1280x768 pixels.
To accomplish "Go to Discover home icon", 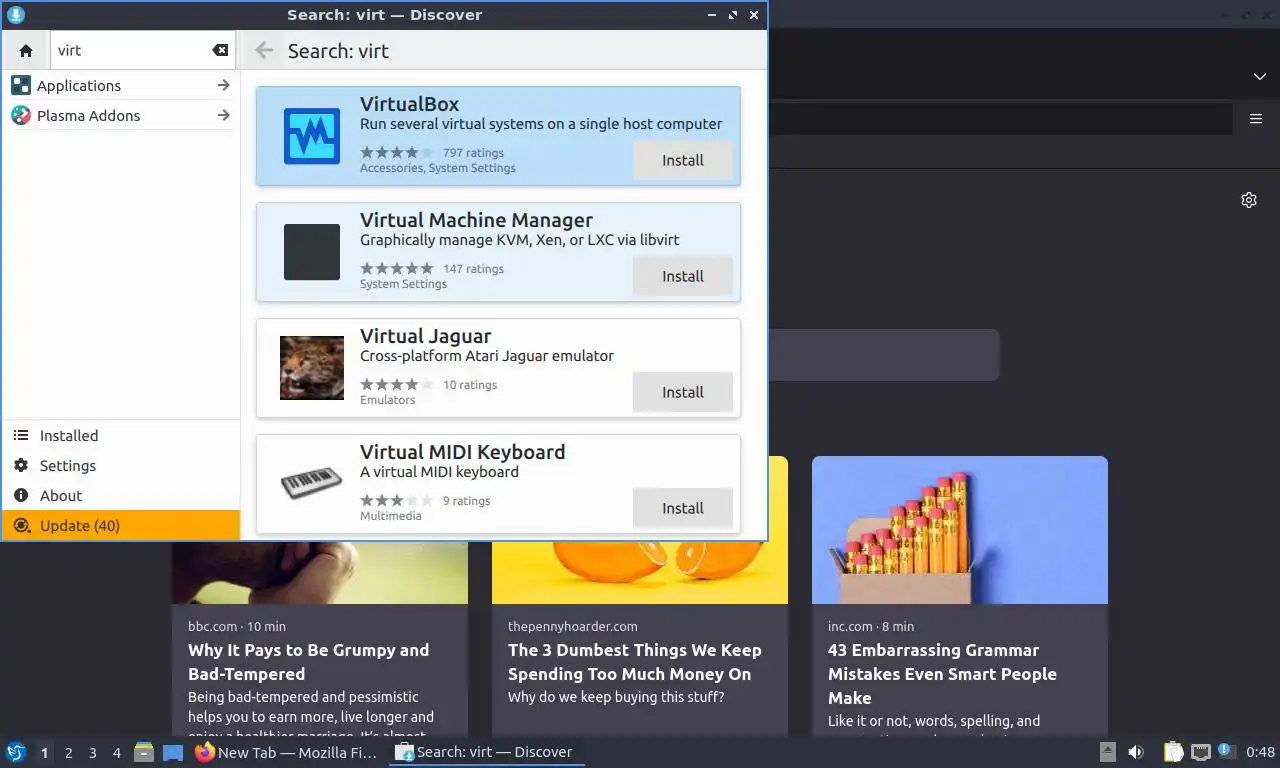I will [x=26, y=50].
